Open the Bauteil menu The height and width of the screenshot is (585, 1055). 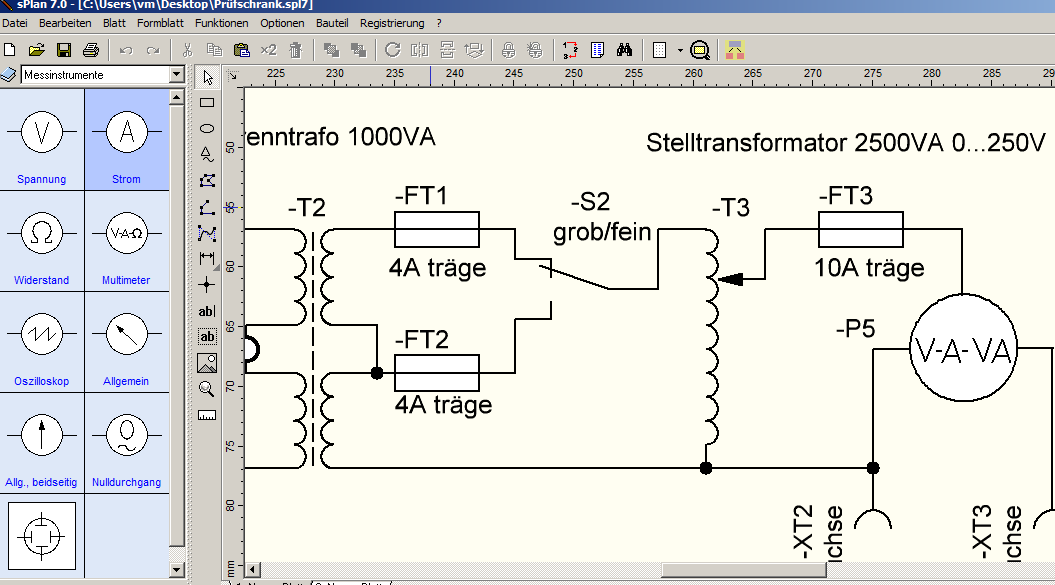(332, 23)
